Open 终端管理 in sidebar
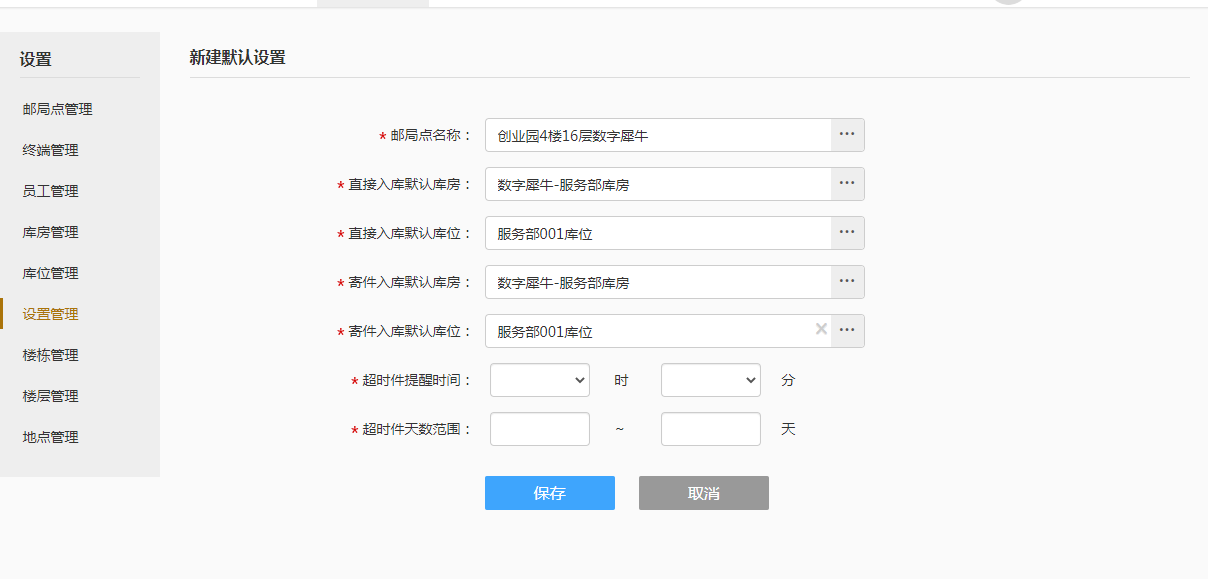The width and height of the screenshot is (1208, 579). tap(50, 150)
